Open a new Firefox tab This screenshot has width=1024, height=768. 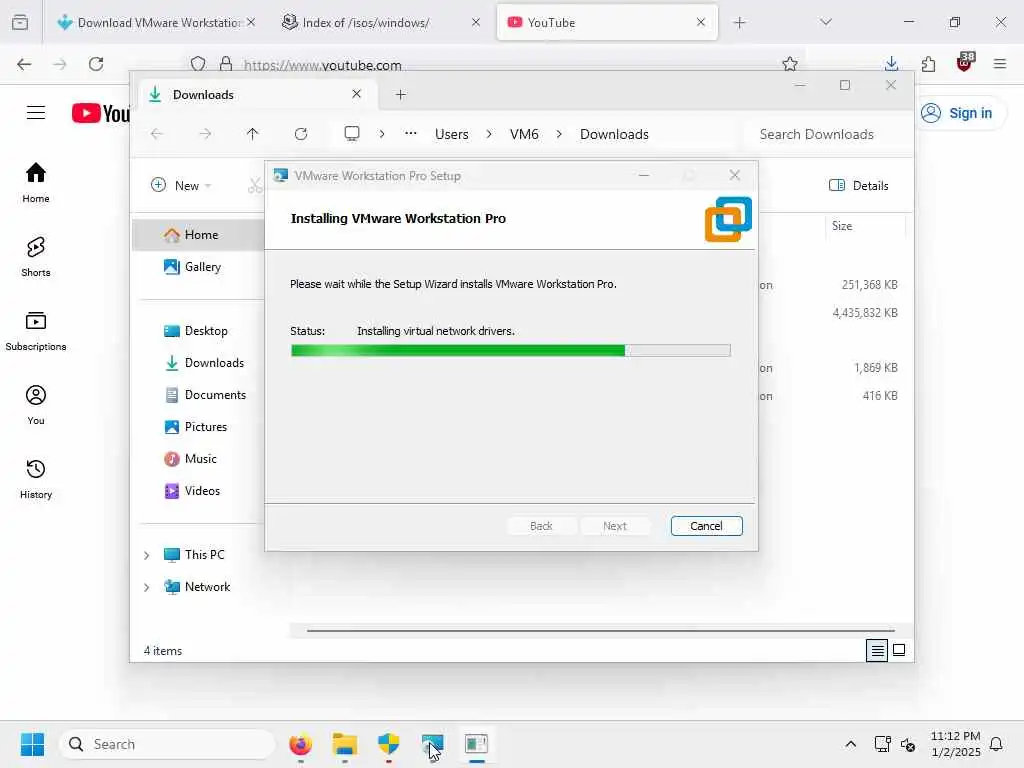tap(739, 23)
